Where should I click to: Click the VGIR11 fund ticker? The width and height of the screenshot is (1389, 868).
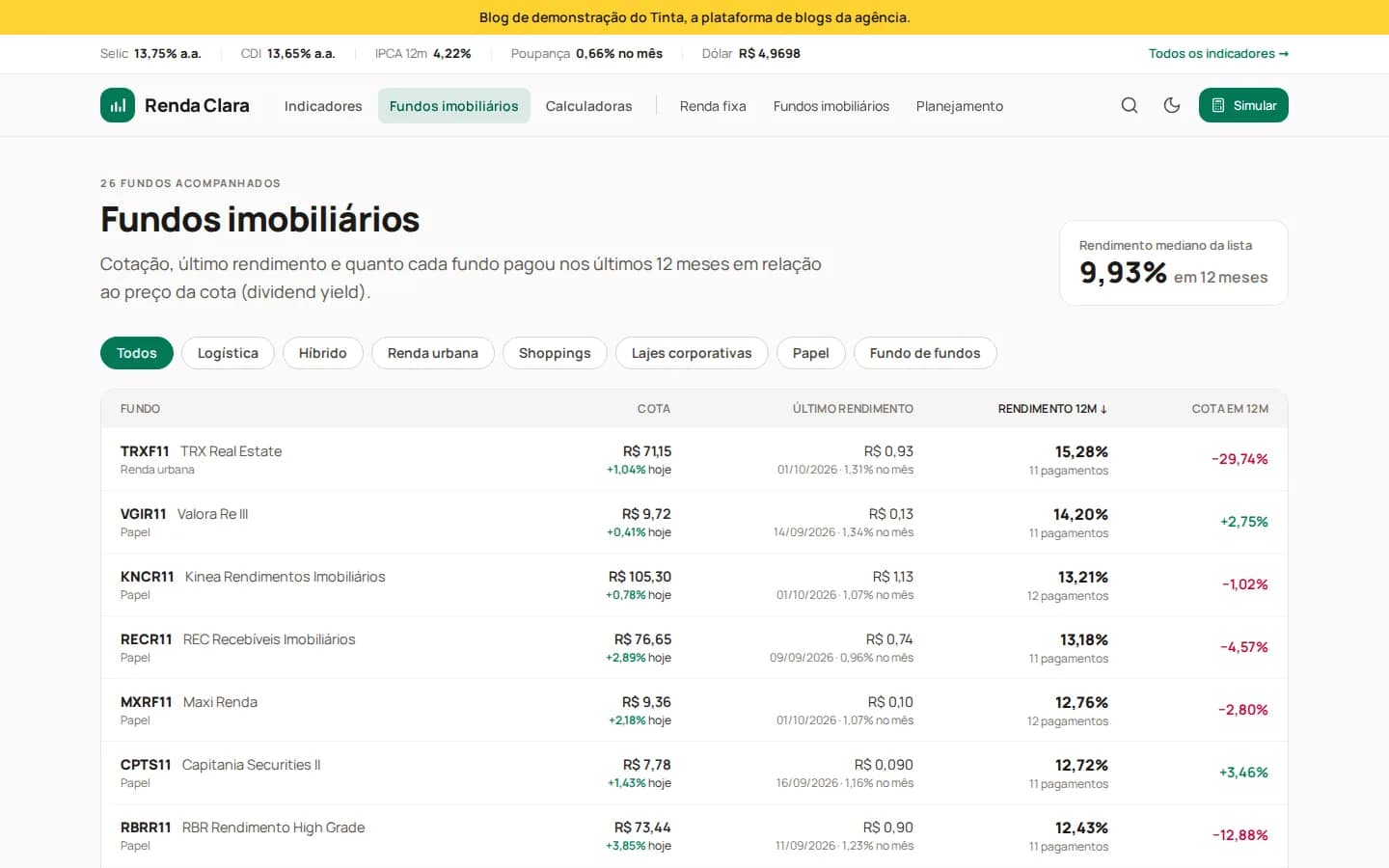[144, 514]
